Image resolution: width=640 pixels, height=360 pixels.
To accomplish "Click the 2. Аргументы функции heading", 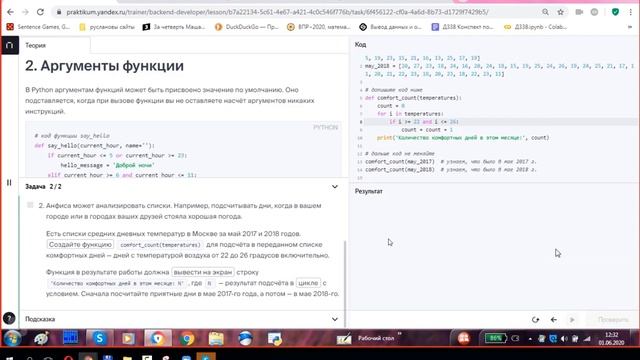I will (104, 66).
